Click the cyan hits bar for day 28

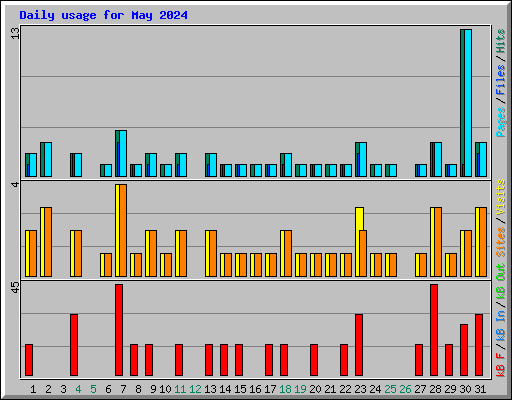click(438, 159)
